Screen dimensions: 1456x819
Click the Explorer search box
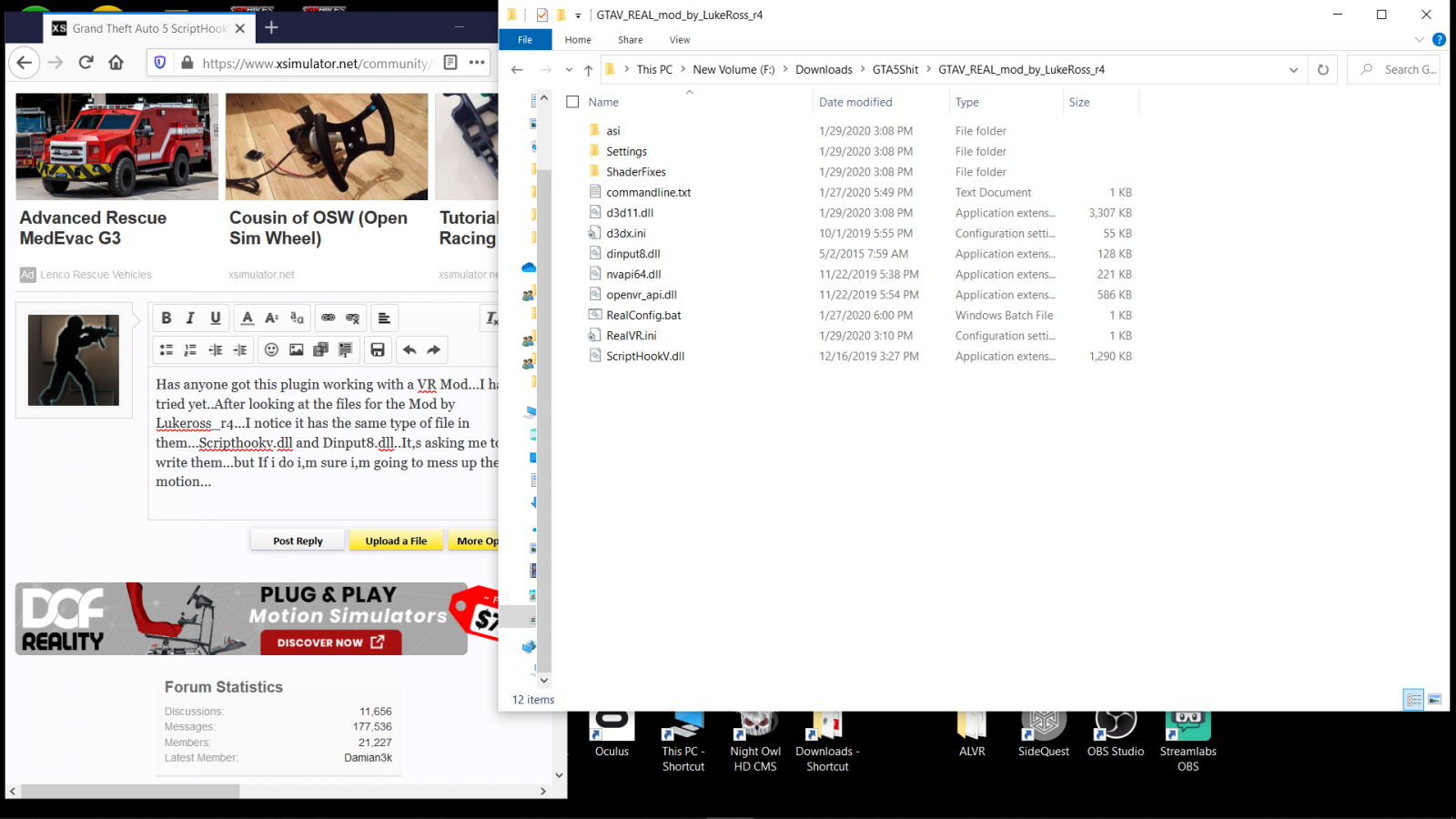[x=1393, y=70]
